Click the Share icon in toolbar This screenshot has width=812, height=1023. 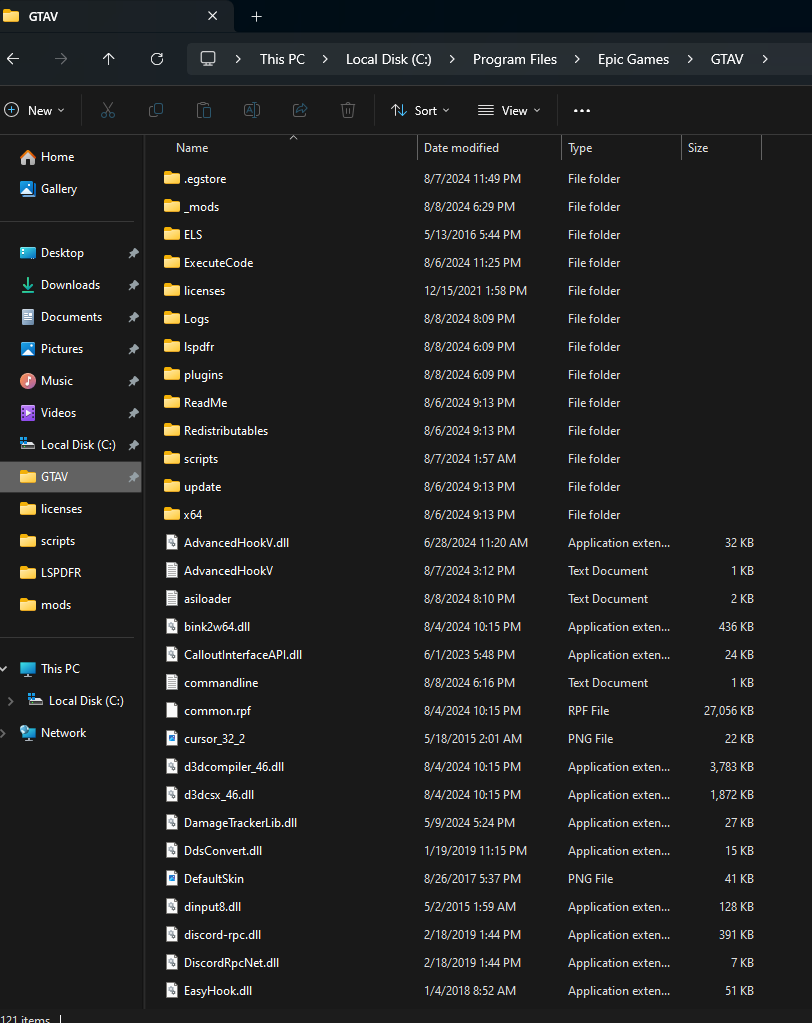pos(300,110)
